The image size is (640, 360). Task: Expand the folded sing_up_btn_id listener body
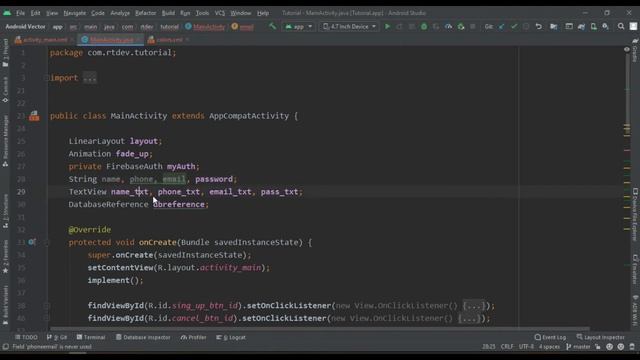coord(473,306)
